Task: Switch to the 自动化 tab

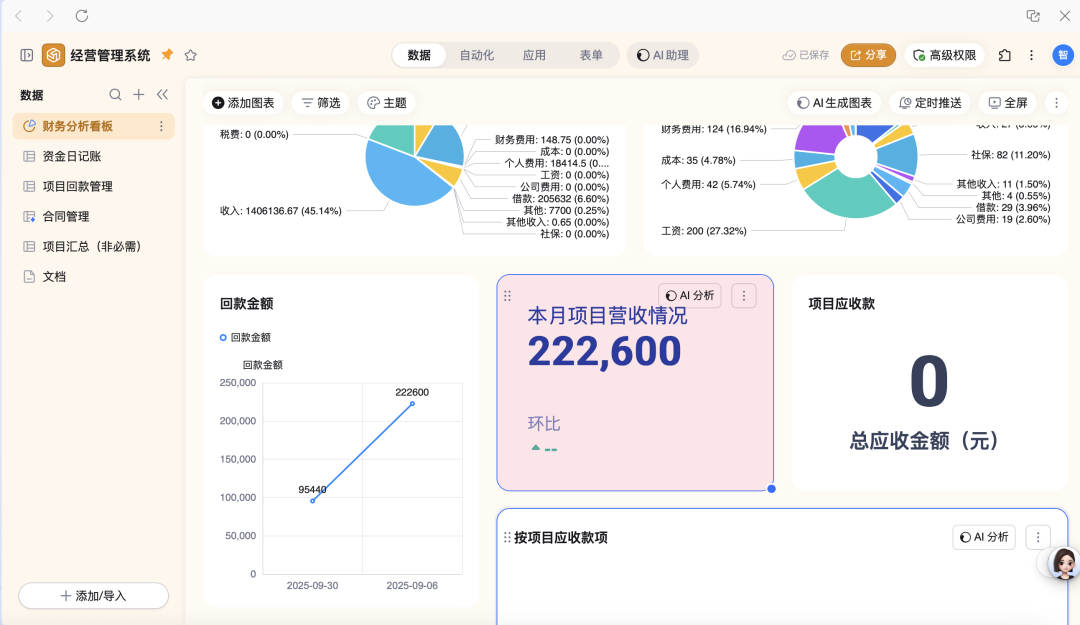Action: click(476, 55)
